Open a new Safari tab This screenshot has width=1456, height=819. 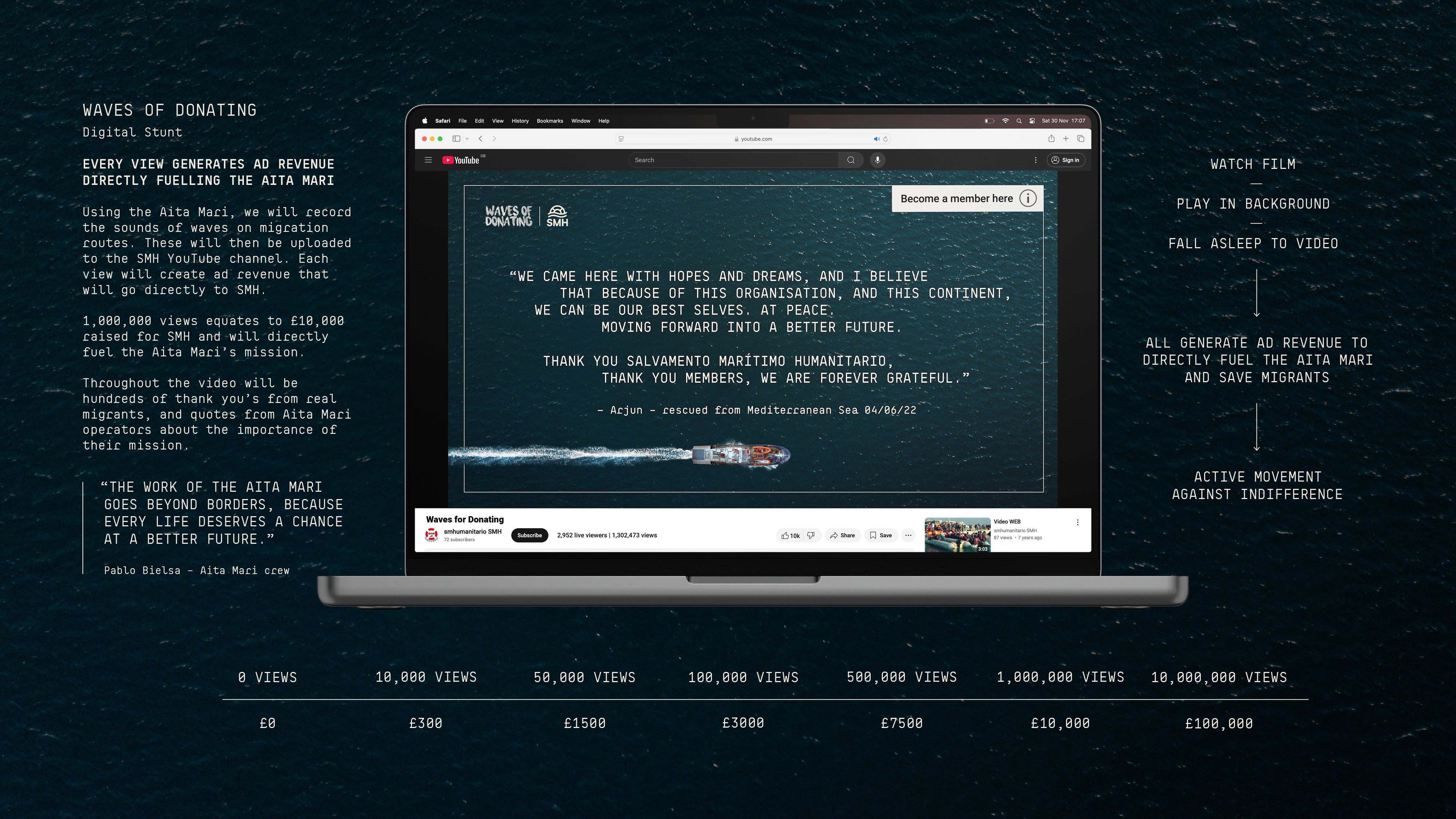coord(1066,138)
